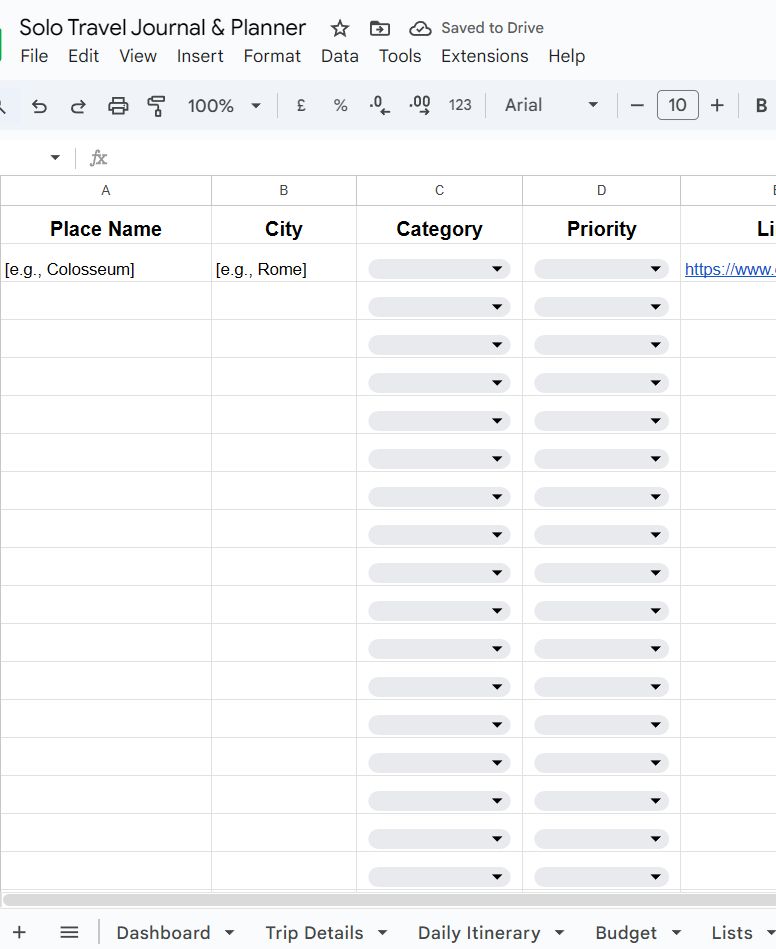Move document using the folder icon
776x949 pixels.
[x=379, y=28]
